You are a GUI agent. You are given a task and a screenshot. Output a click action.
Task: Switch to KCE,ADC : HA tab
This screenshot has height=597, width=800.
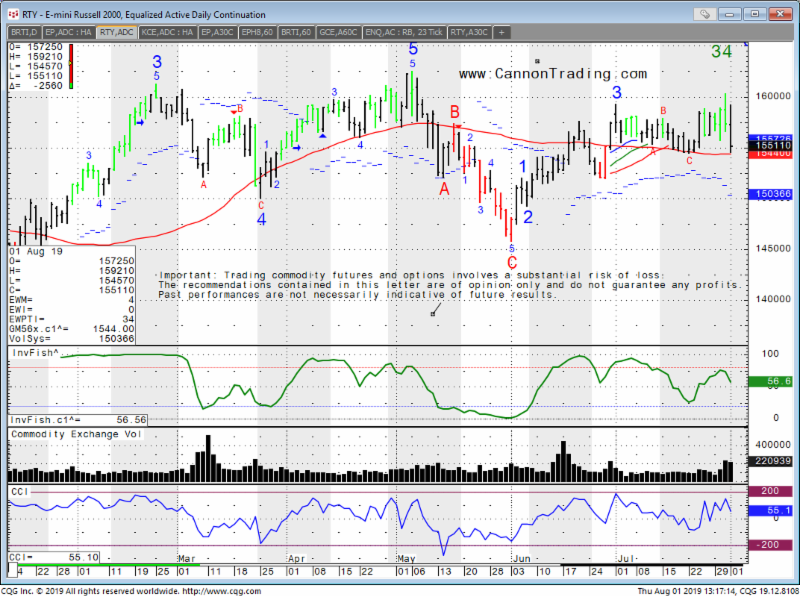pyautogui.click(x=167, y=32)
